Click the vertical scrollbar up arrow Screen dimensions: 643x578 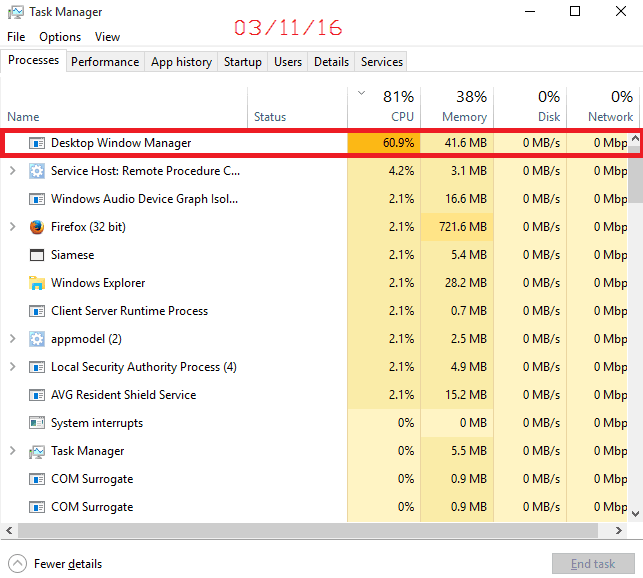pos(635,139)
